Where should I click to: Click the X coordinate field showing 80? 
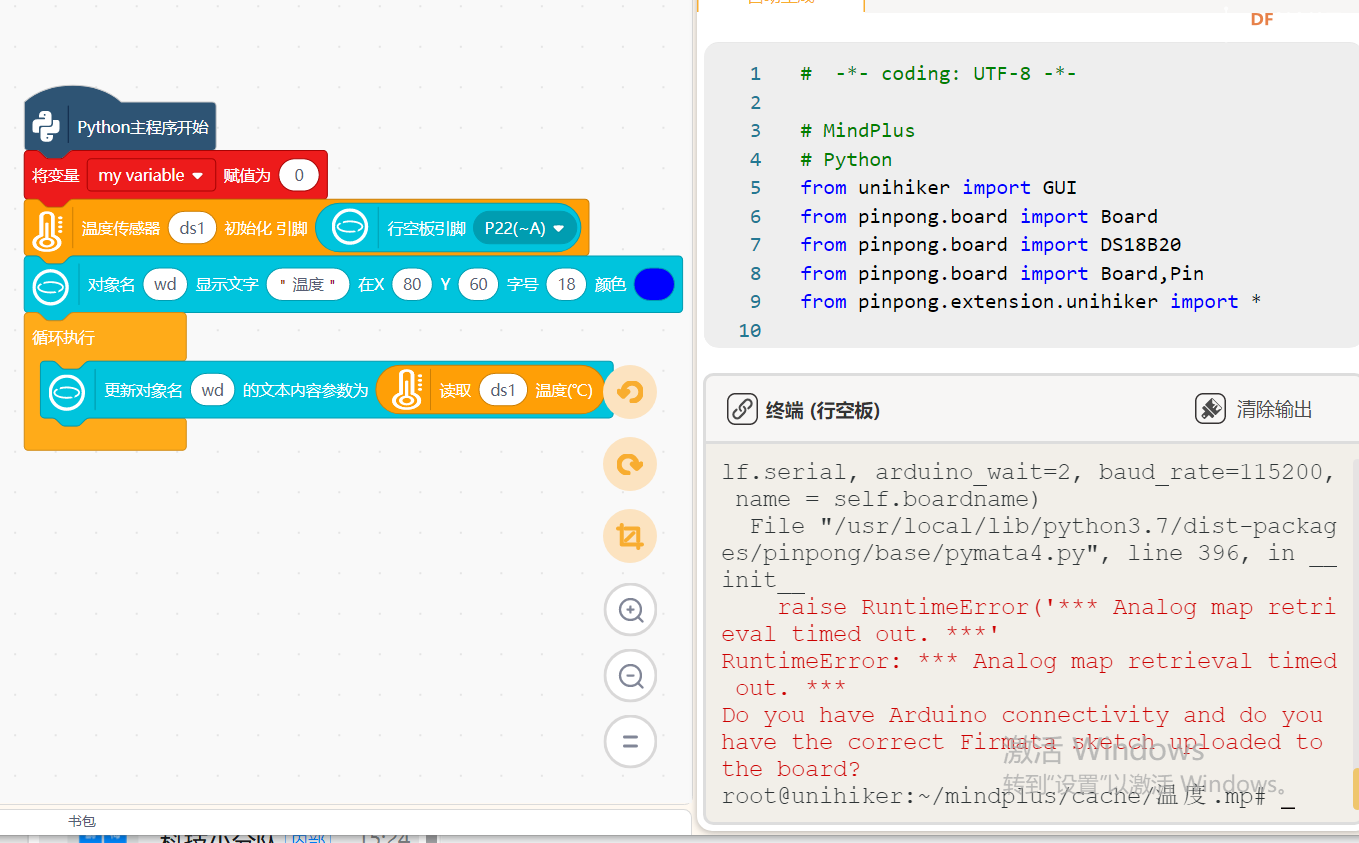(x=412, y=285)
